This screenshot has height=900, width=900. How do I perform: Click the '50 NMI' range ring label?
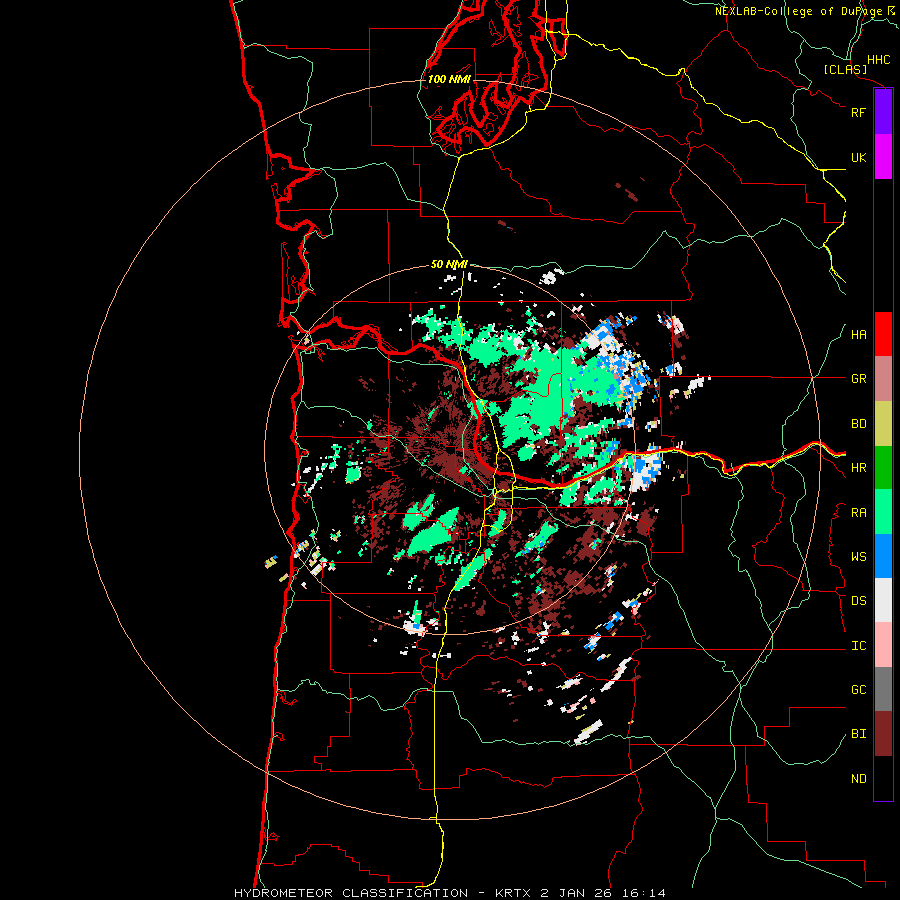pyautogui.click(x=449, y=265)
